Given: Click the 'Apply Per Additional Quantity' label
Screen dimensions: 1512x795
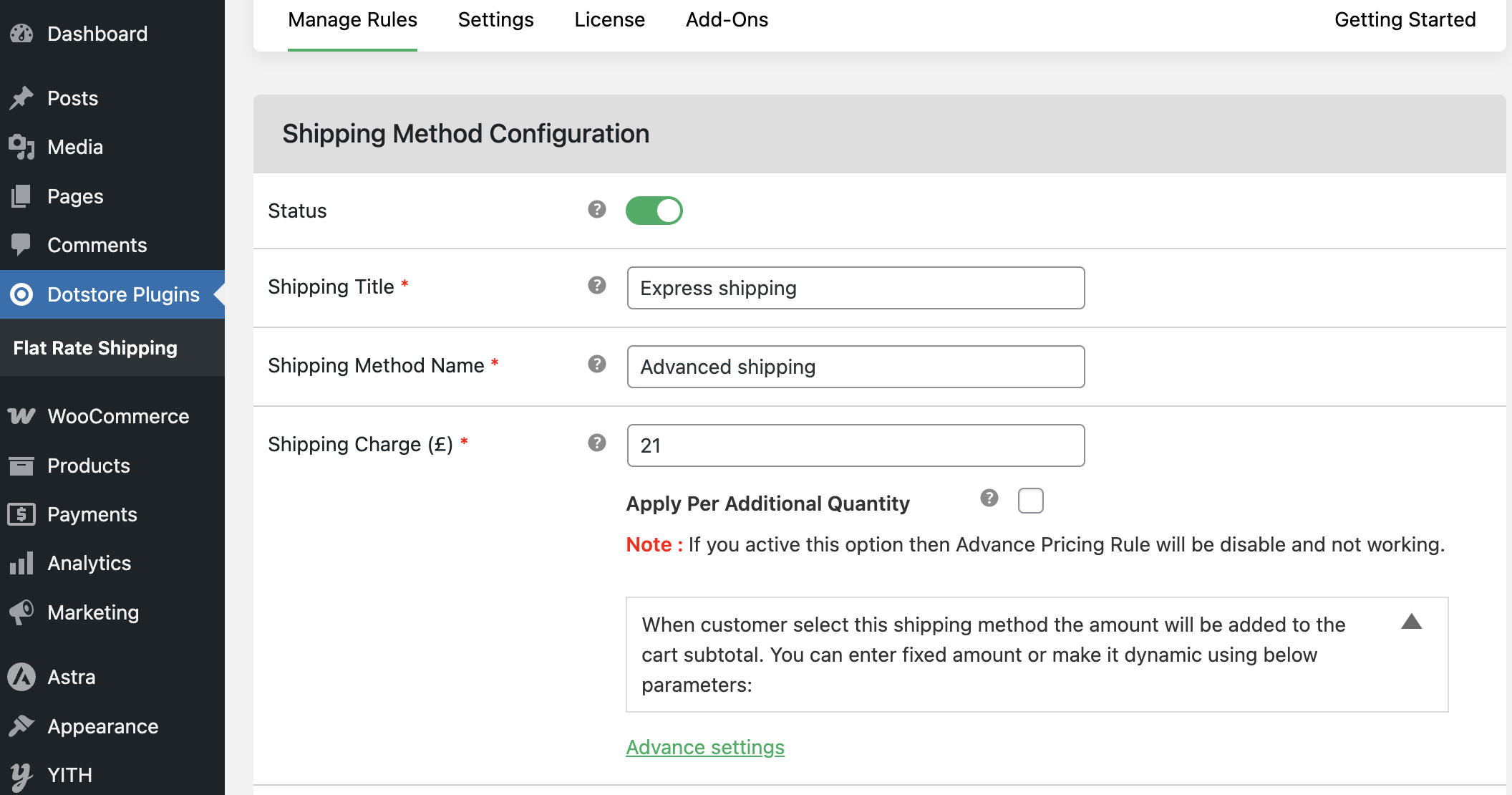Looking at the screenshot, I should click(767, 503).
